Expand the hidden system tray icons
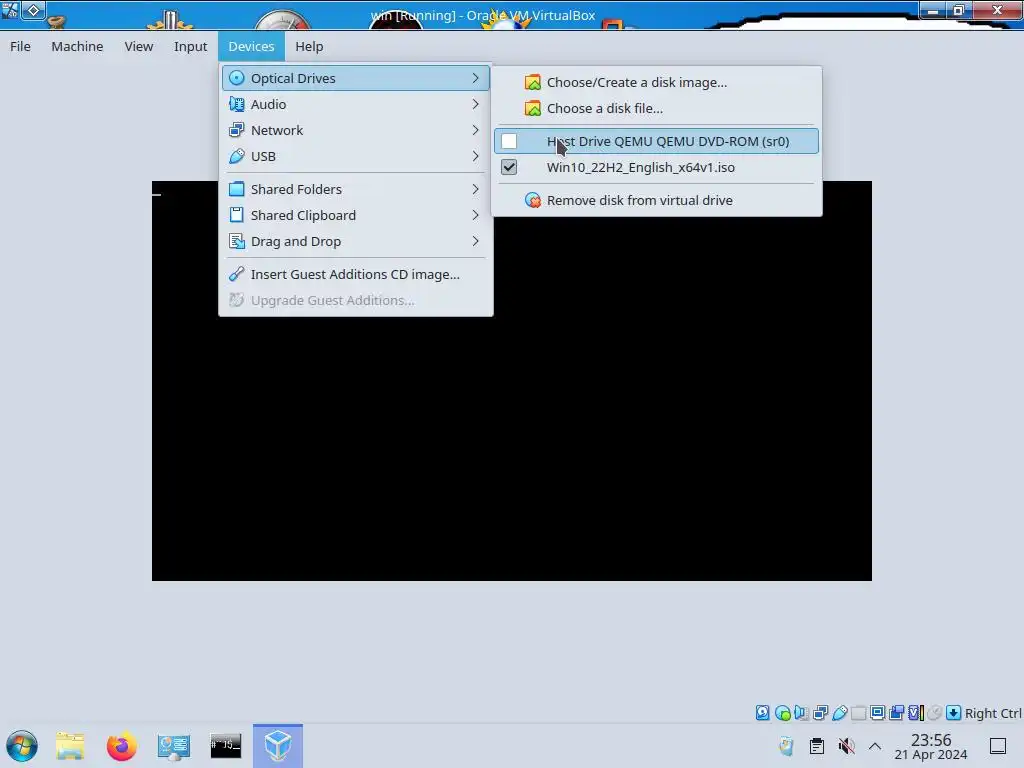 tap(875, 746)
